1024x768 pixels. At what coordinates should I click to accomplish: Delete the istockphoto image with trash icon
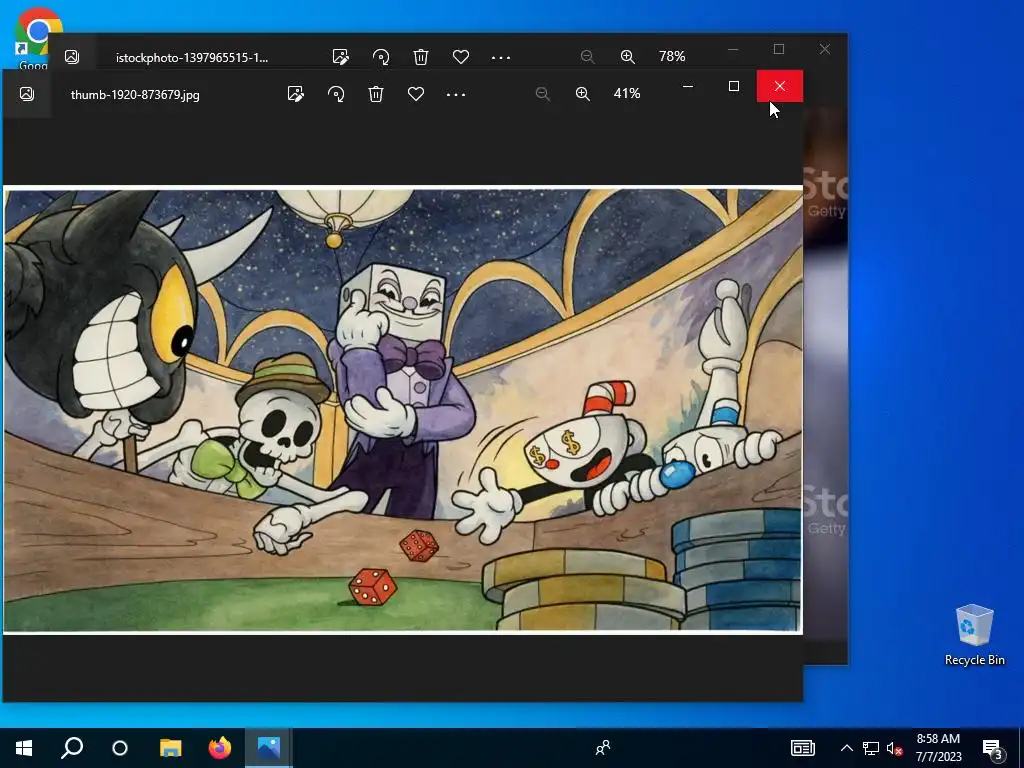pos(421,57)
